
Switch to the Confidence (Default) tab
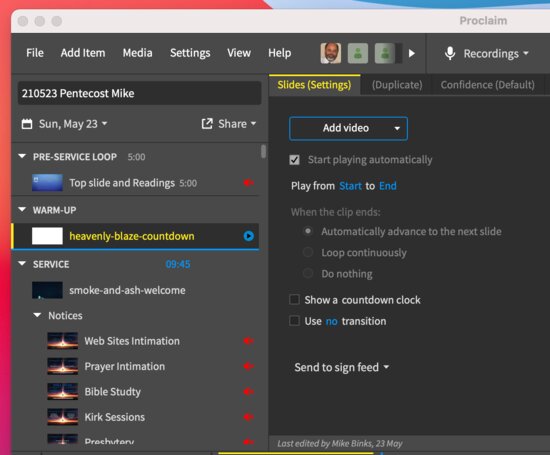tap(488, 85)
